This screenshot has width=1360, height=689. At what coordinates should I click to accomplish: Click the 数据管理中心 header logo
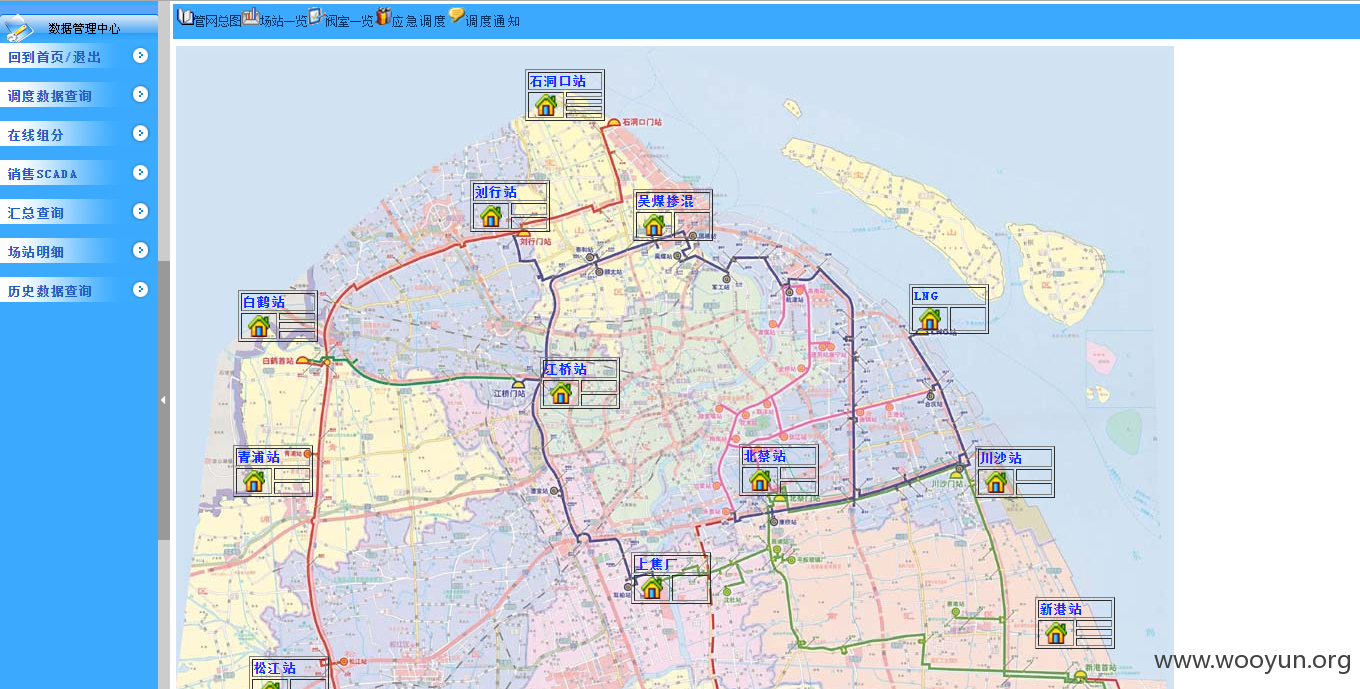tap(20, 27)
